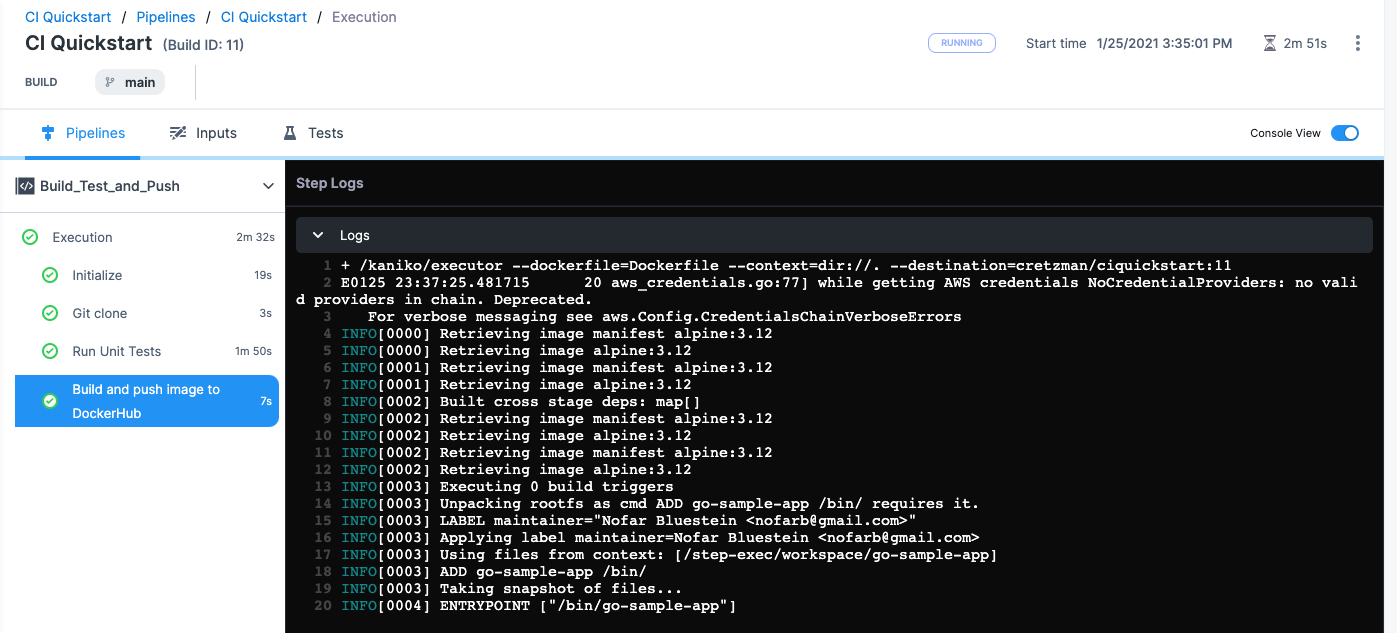Click the hourglass duration icon
Image resolution: width=1397 pixels, height=633 pixels.
(x=1269, y=43)
